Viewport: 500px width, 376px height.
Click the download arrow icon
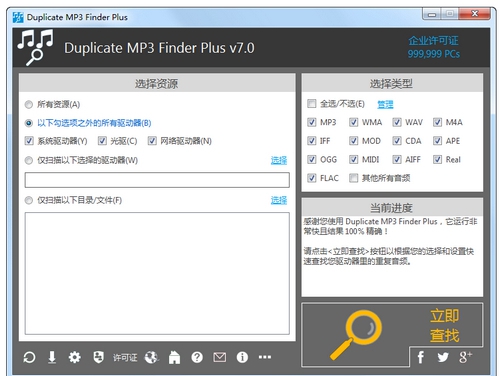(52, 357)
